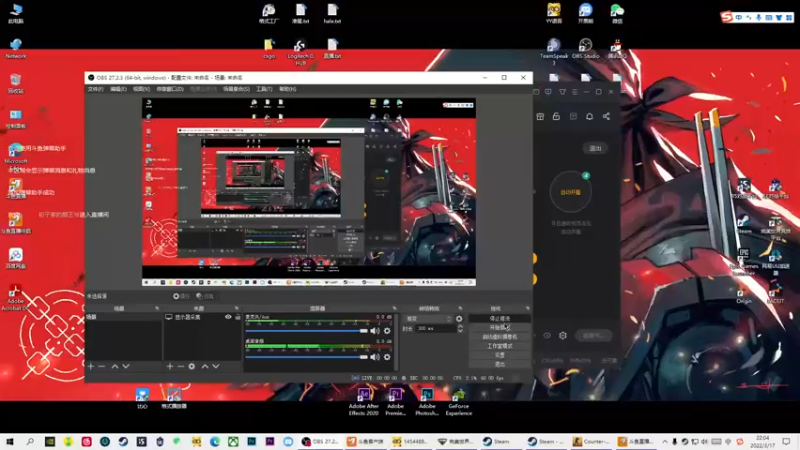Move the source down in the Sources list

216,366
